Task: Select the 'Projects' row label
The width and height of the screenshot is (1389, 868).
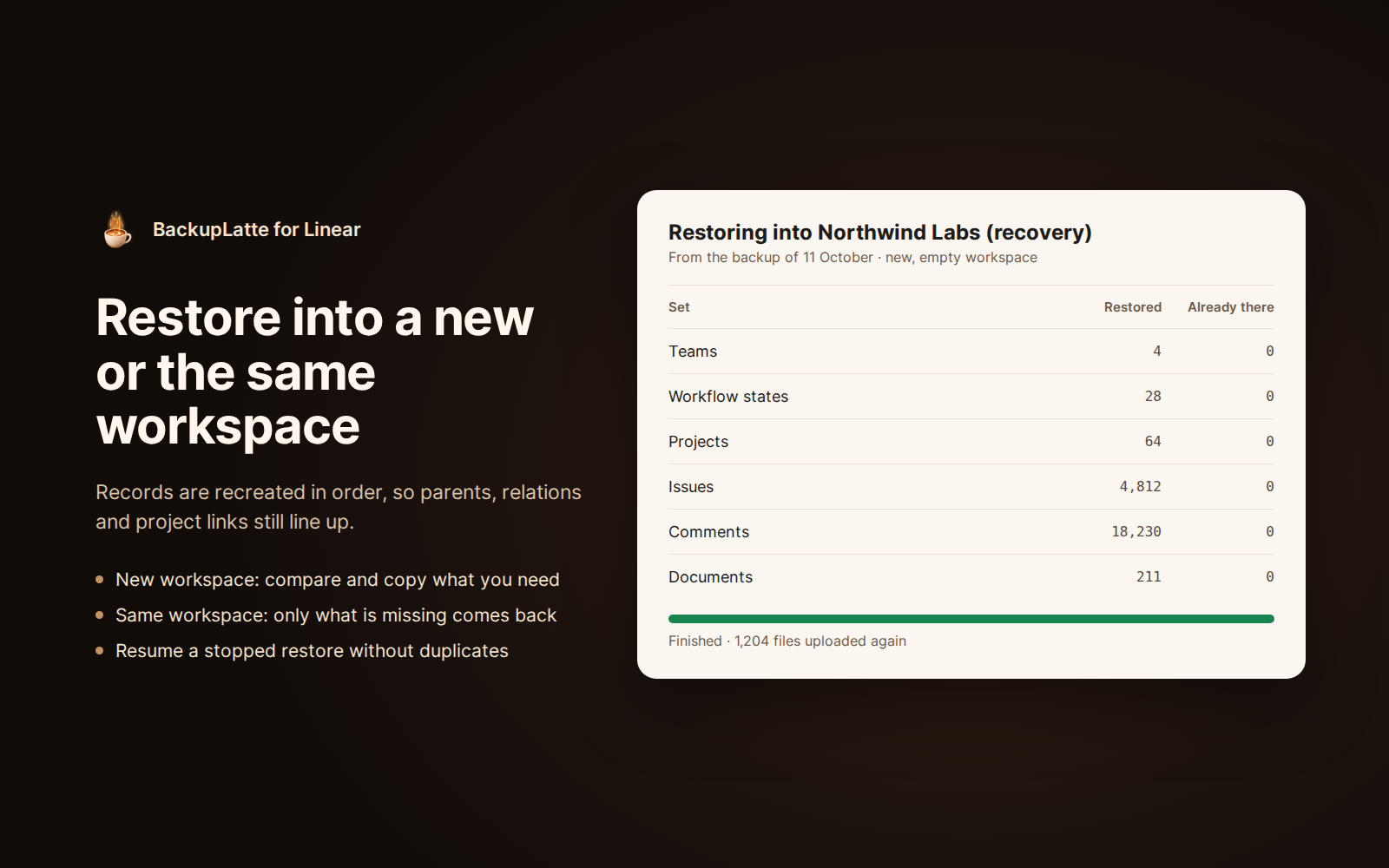Action: pos(698,442)
